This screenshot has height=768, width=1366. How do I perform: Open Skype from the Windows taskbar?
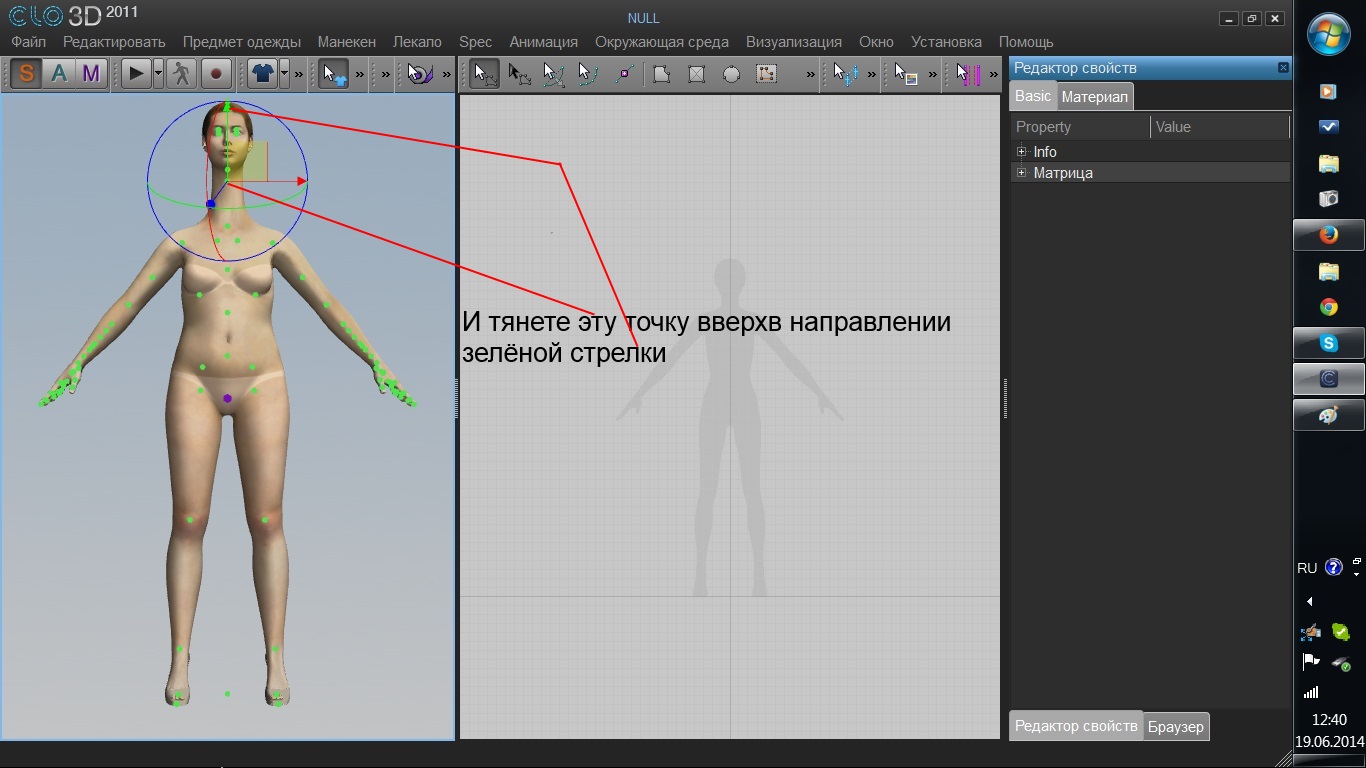[x=1328, y=343]
